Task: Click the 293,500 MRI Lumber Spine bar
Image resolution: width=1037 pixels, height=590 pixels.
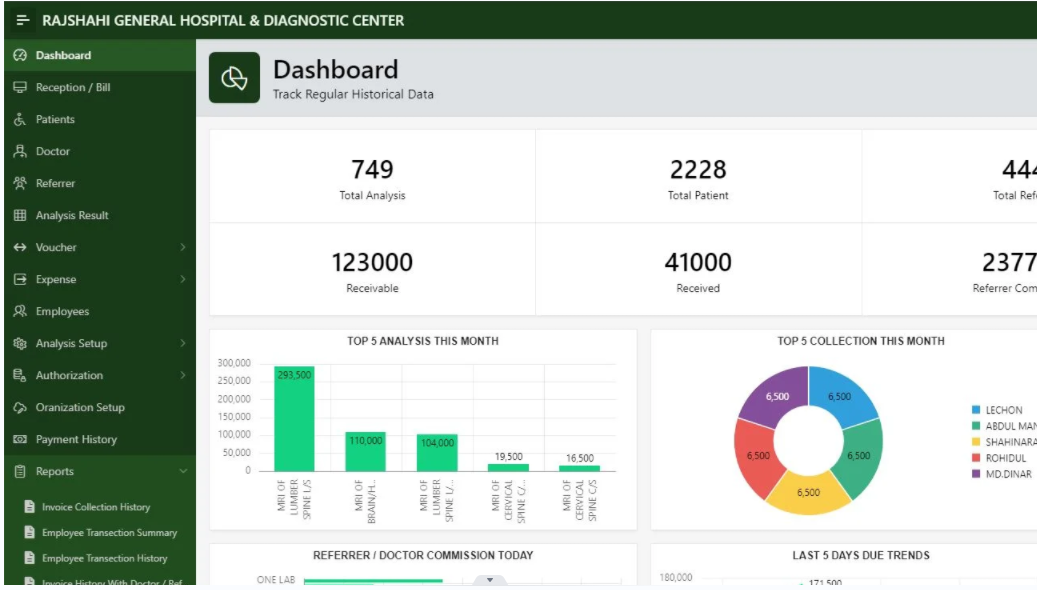Action: (294, 418)
